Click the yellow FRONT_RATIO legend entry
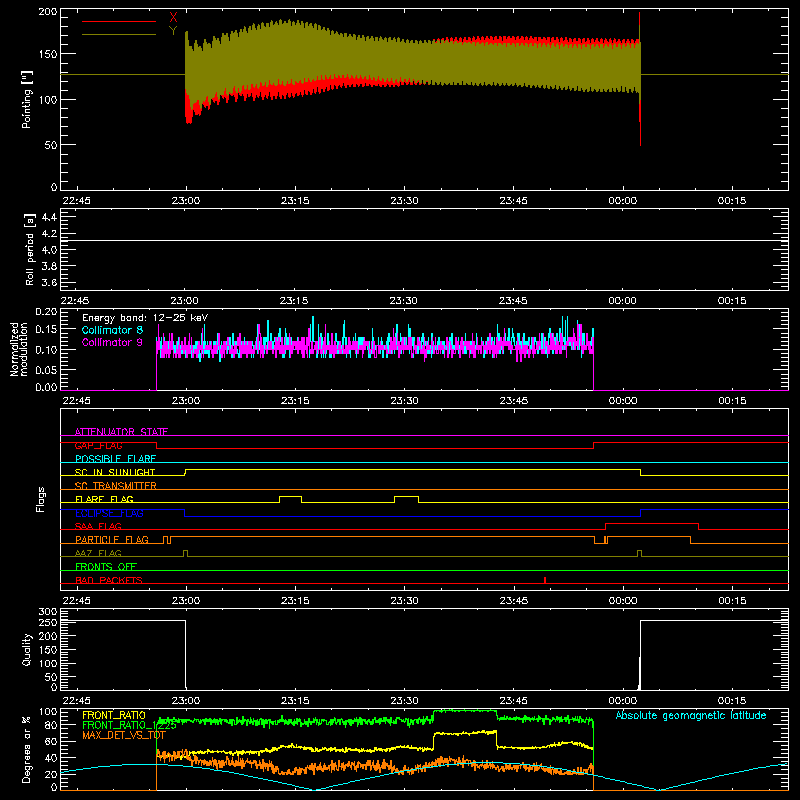Viewport: 800px width, 800px height. (114, 715)
